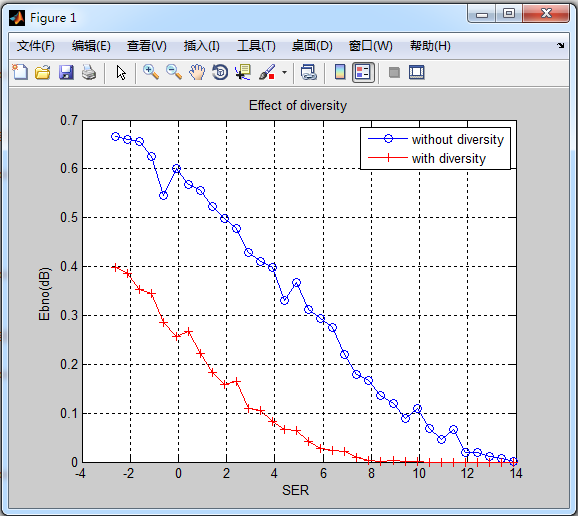Toggle Edit Plot arrow tool
This screenshot has height=516, width=578.
[121, 72]
